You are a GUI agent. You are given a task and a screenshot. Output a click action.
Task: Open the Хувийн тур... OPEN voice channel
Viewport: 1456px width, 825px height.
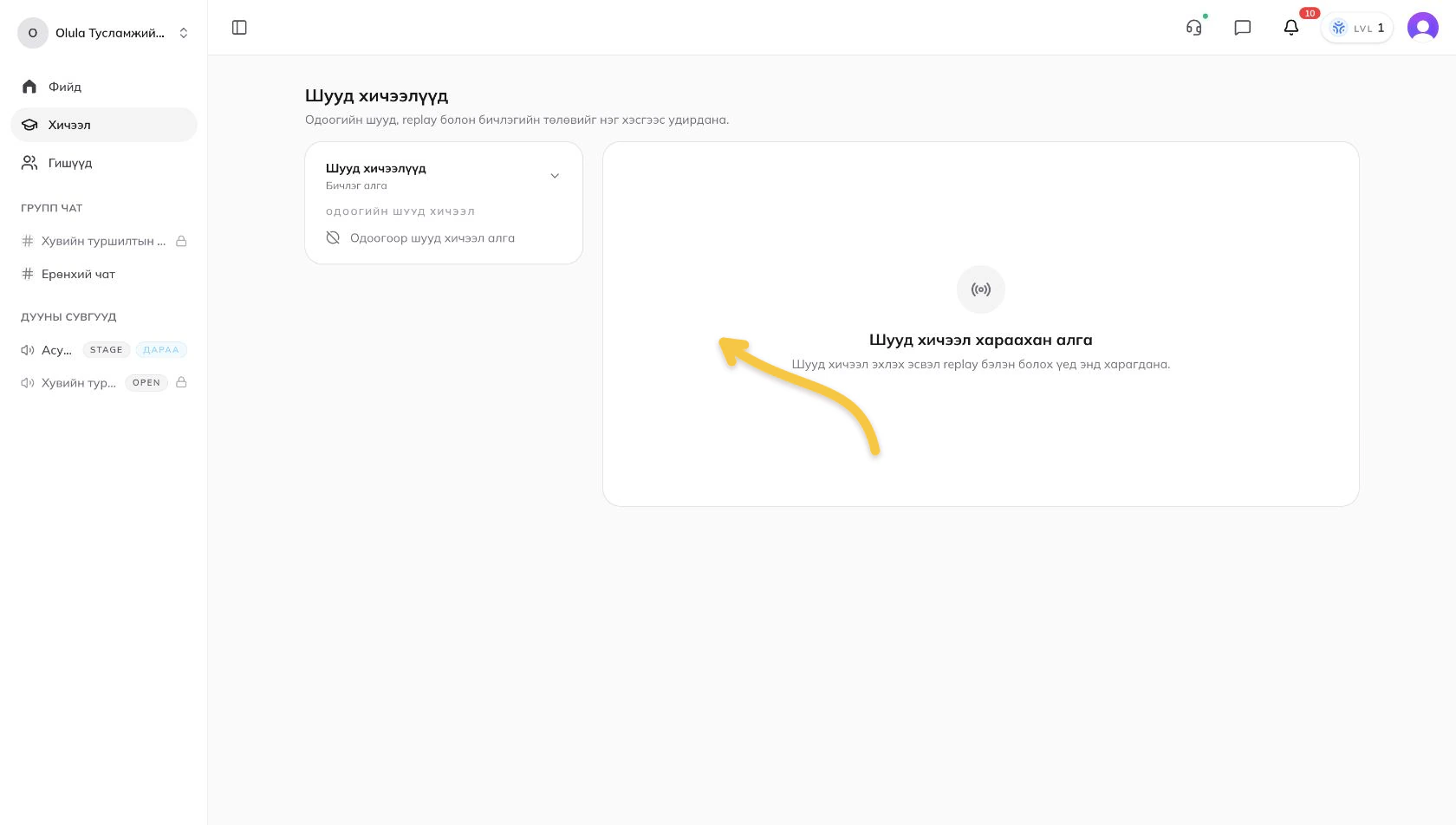click(x=104, y=383)
